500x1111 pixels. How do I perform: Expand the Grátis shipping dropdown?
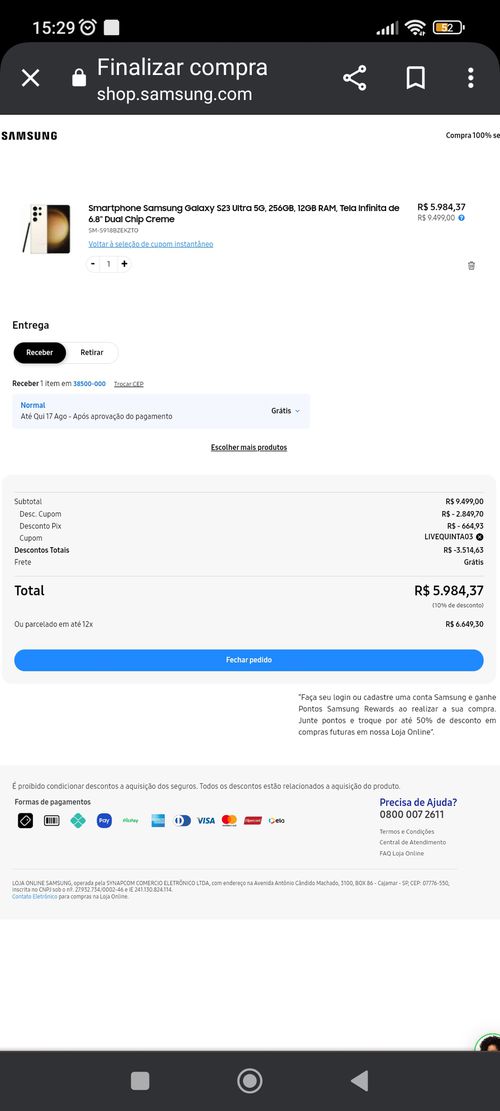[x=285, y=411]
